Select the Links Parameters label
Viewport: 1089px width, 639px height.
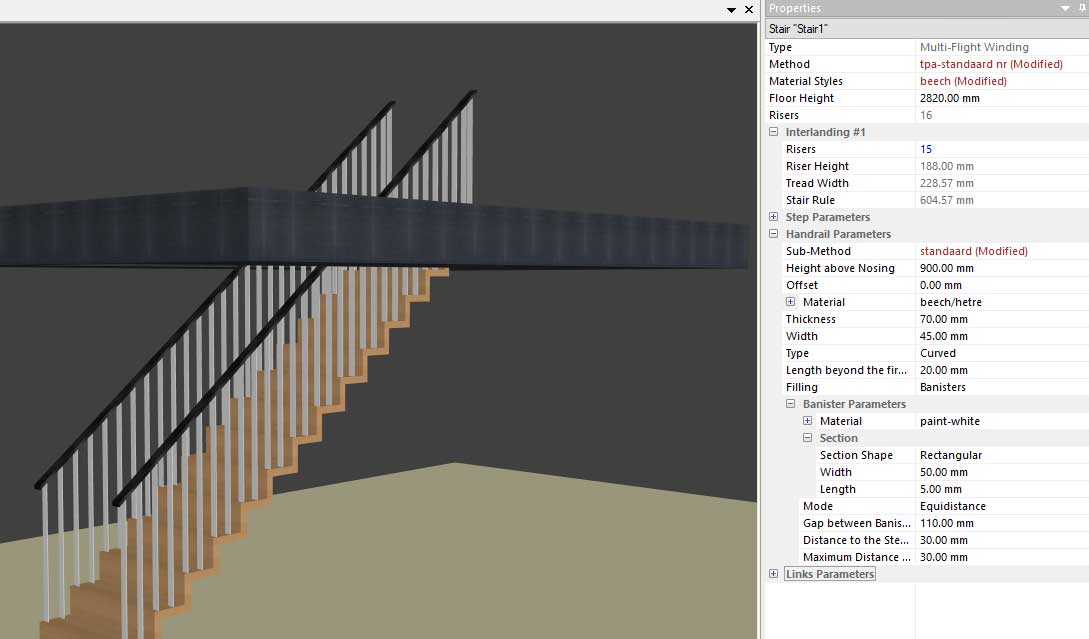[829, 574]
